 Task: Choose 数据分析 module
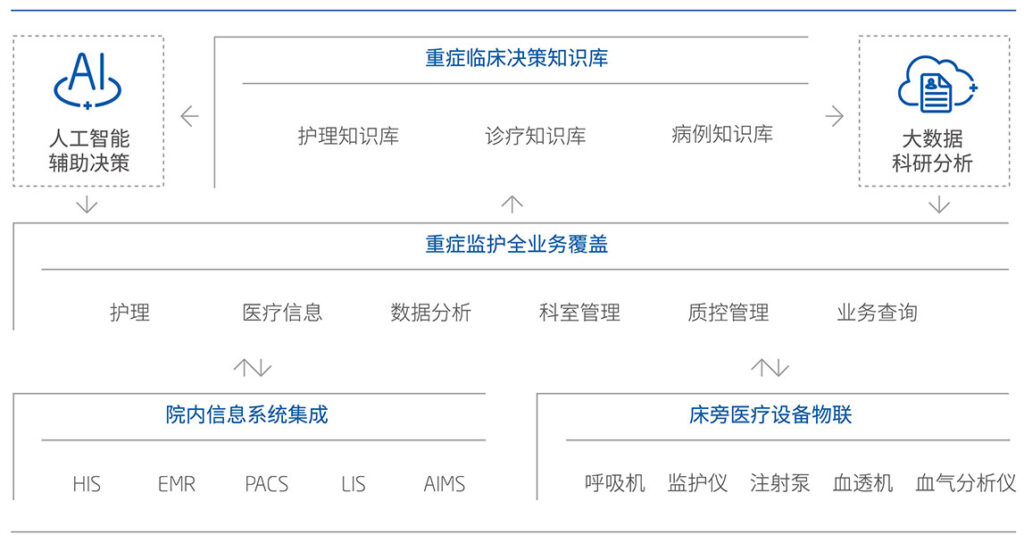point(430,312)
